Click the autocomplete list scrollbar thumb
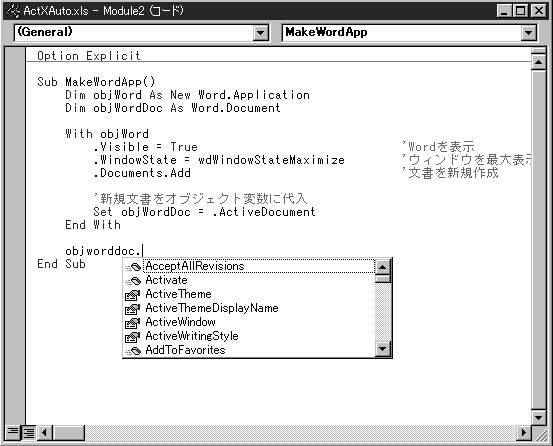This screenshot has width=553, height=446. click(x=383, y=279)
